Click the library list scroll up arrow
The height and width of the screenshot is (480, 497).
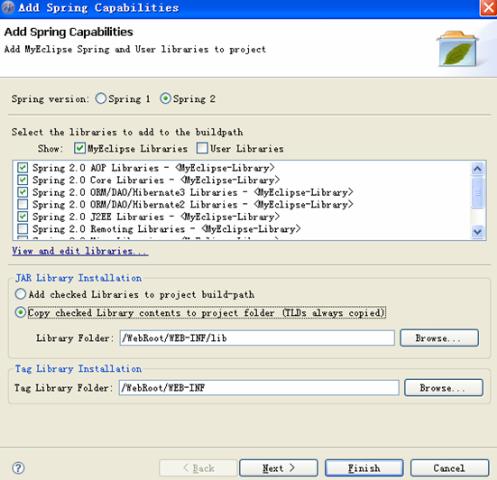point(478,169)
